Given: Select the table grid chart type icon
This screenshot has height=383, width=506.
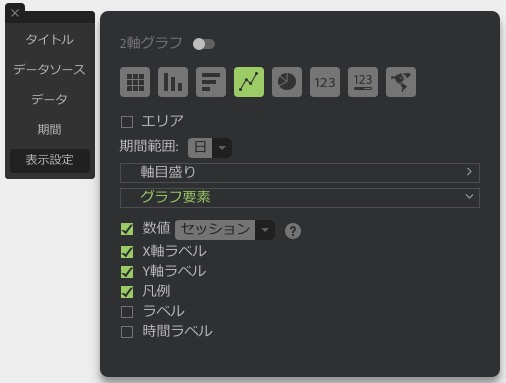Looking at the screenshot, I should [135, 82].
